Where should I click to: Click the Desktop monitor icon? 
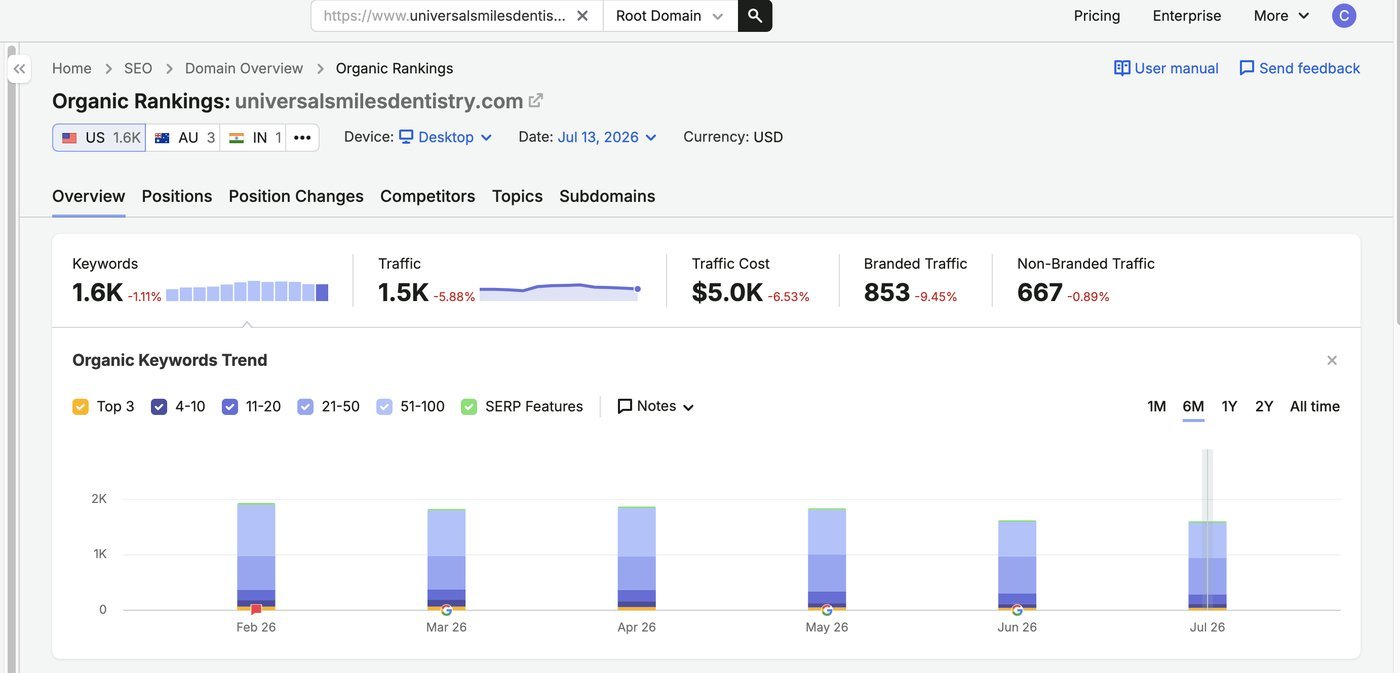coord(406,137)
